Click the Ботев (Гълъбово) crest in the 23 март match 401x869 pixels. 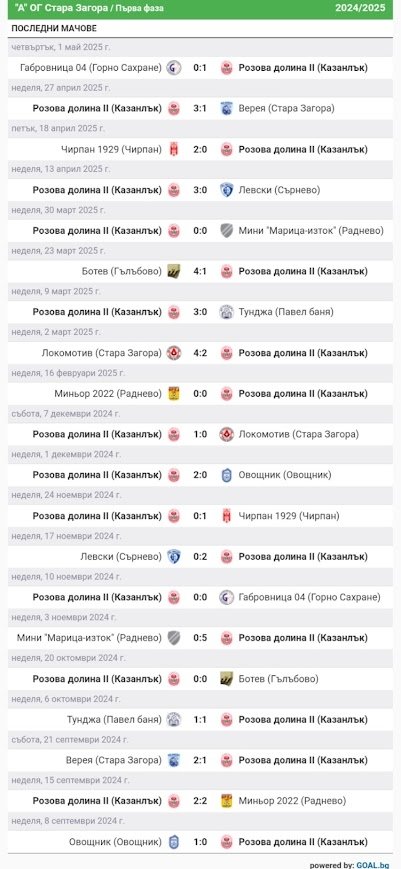(x=174, y=272)
